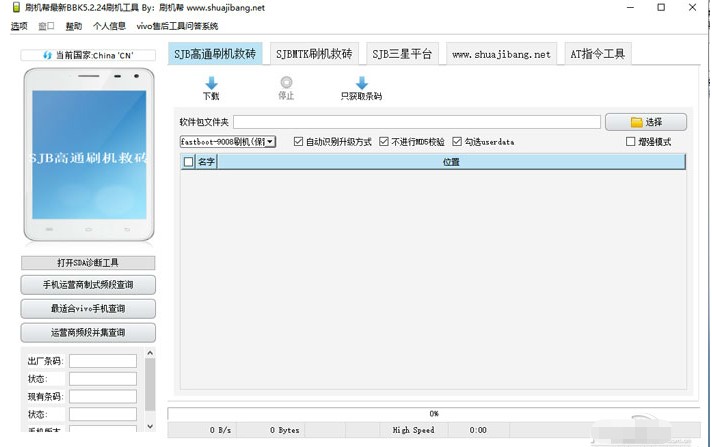The width and height of the screenshot is (712, 447).
Task: Click the 下载 download arrow icon
Action: click(x=211, y=83)
